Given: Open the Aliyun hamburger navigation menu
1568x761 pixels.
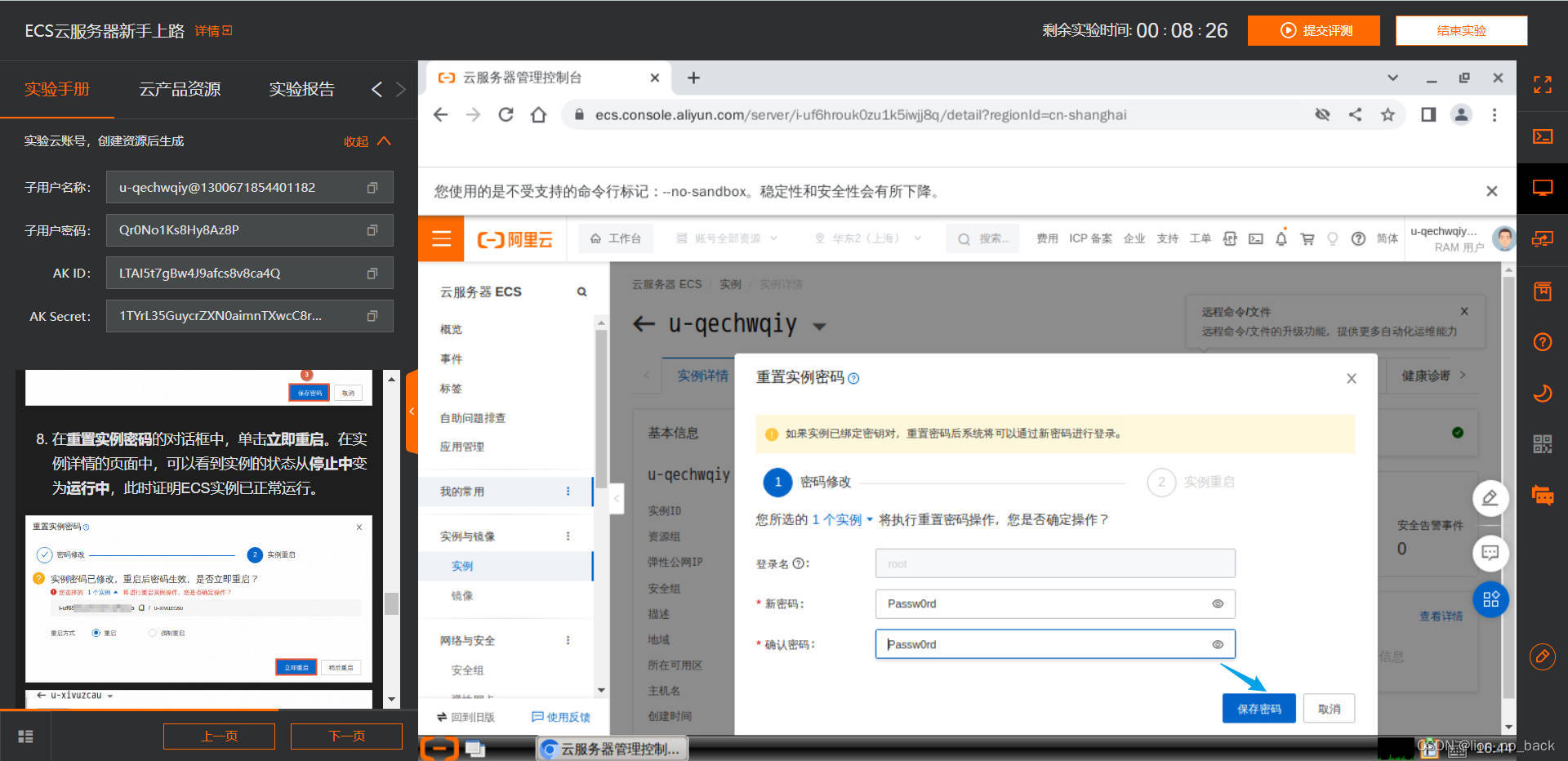Looking at the screenshot, I should point(441,238).
